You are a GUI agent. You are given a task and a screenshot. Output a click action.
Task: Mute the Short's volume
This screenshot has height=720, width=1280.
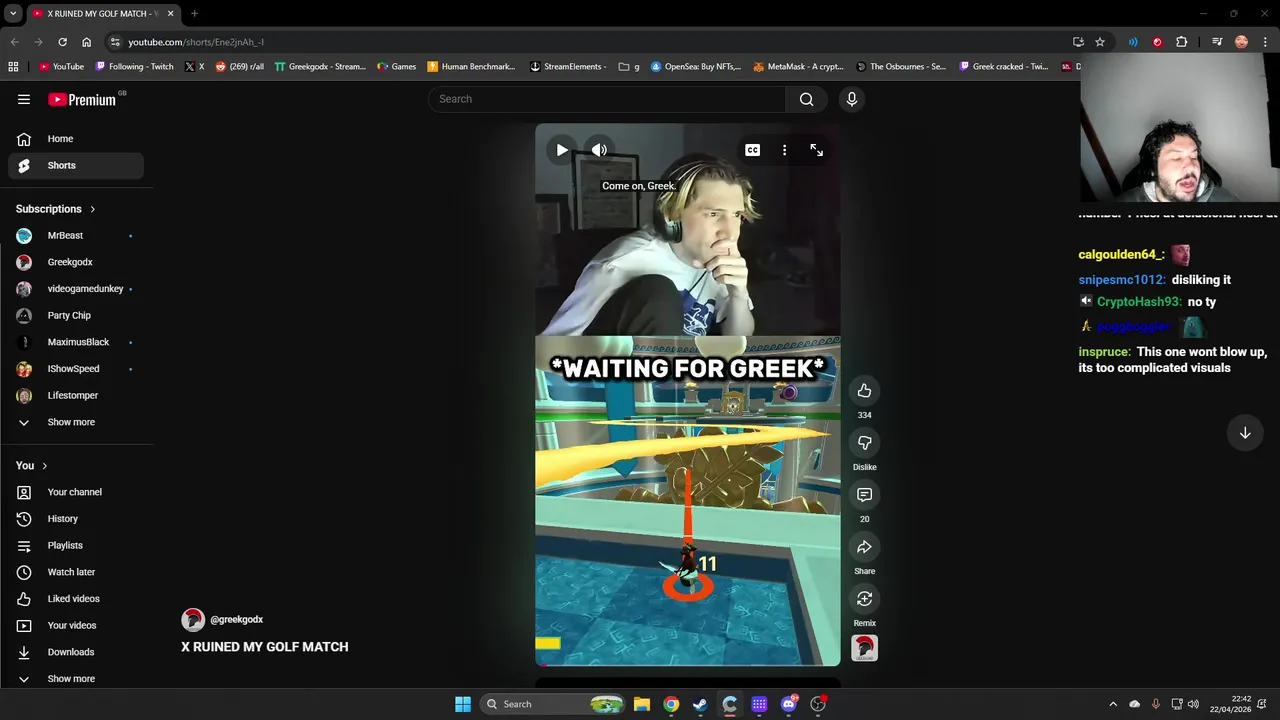point(599,150)
